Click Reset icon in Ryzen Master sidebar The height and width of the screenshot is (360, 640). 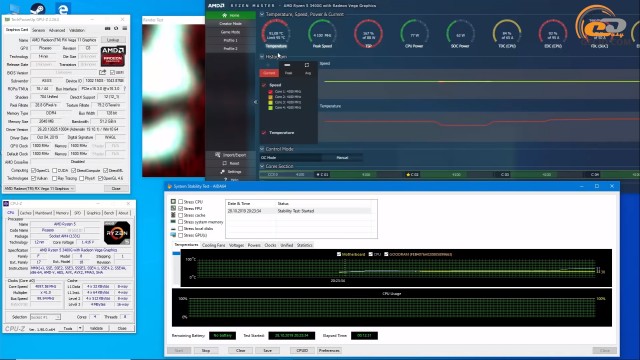coord(224,163)
